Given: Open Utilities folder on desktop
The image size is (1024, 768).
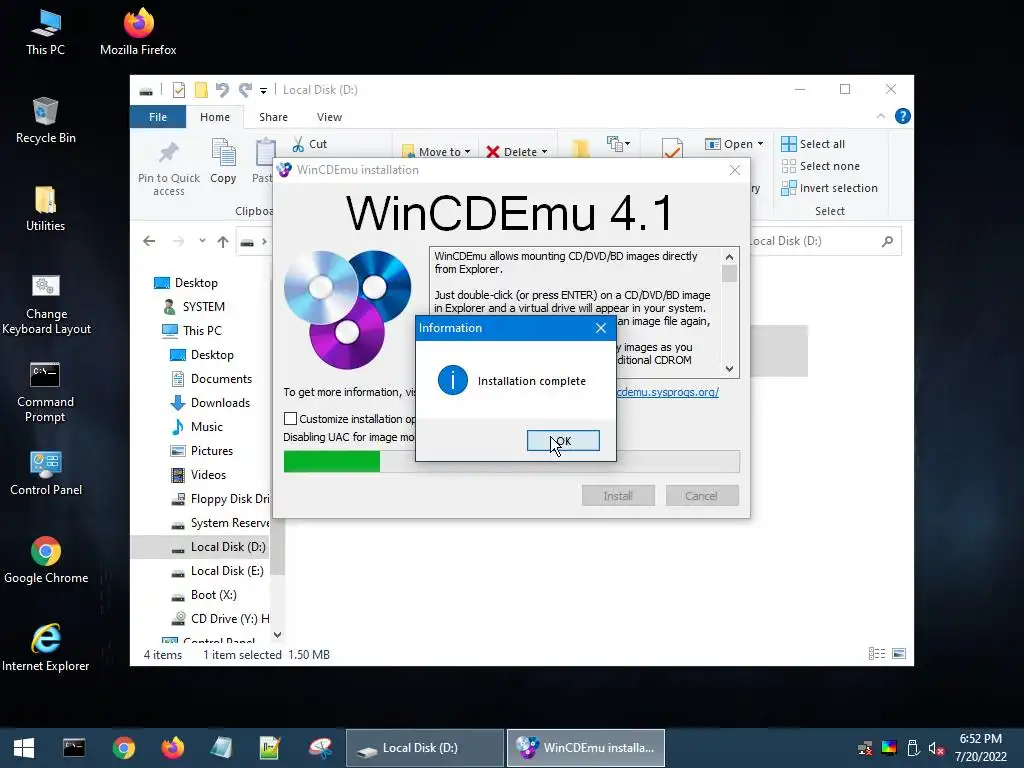Looking at the screenshot, I should click(46, 209).
